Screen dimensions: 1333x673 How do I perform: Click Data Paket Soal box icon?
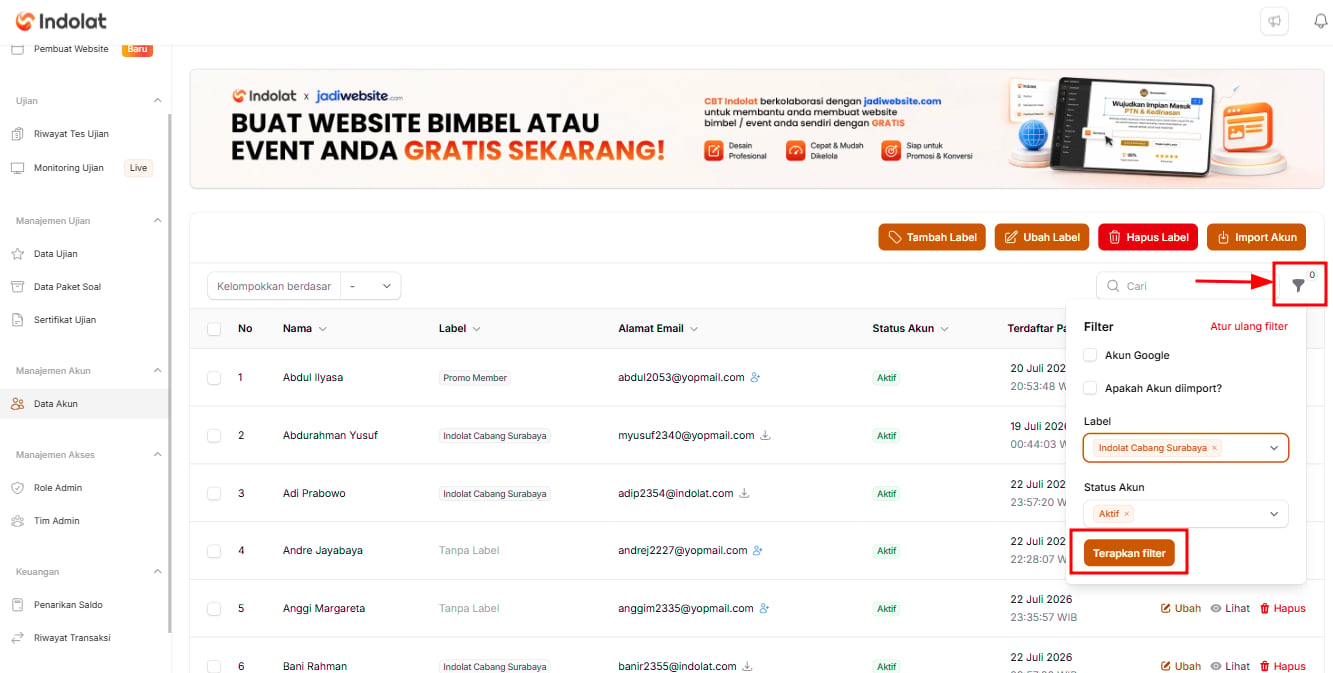coord(17,287)
